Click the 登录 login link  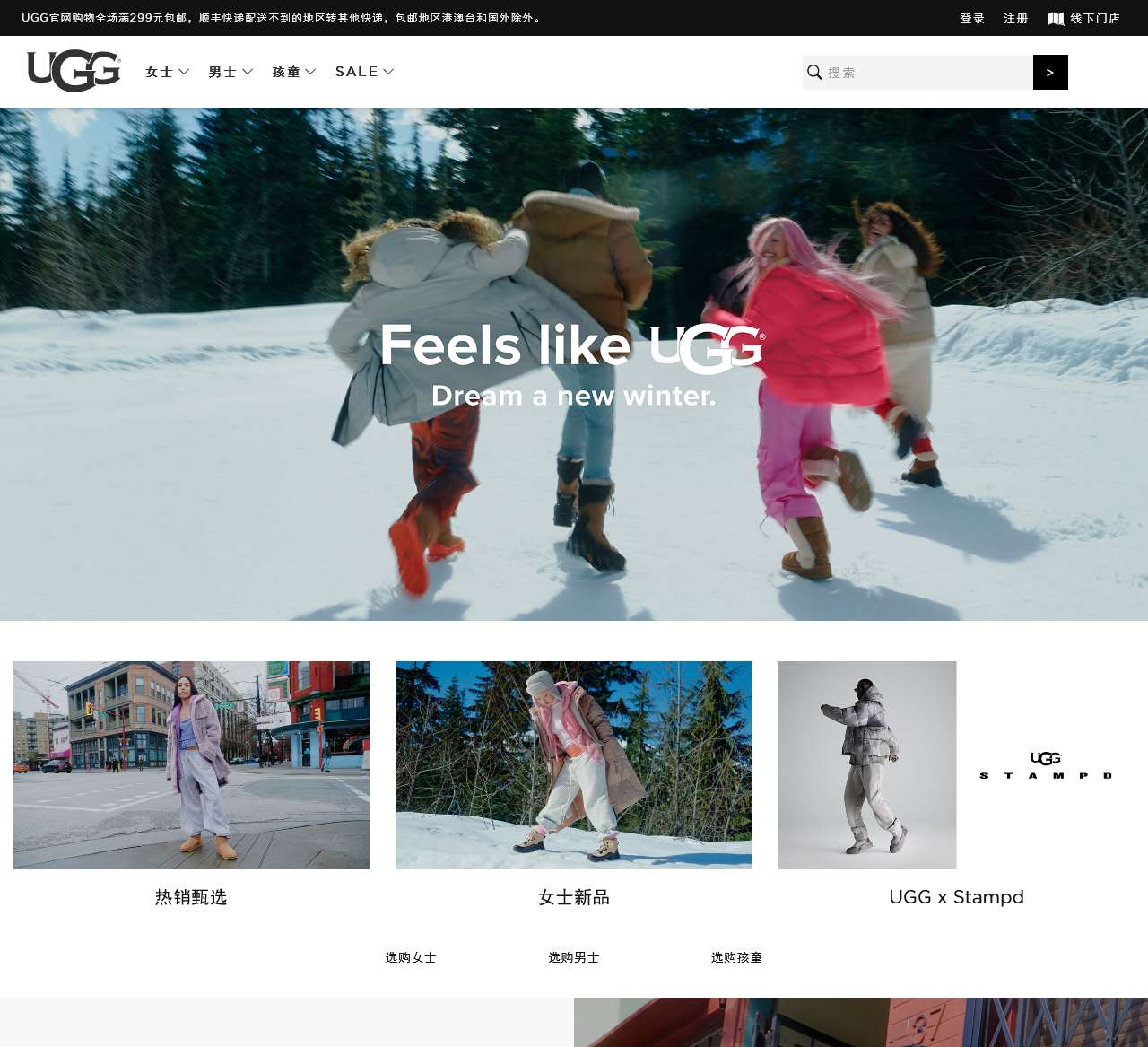(972, 18)
